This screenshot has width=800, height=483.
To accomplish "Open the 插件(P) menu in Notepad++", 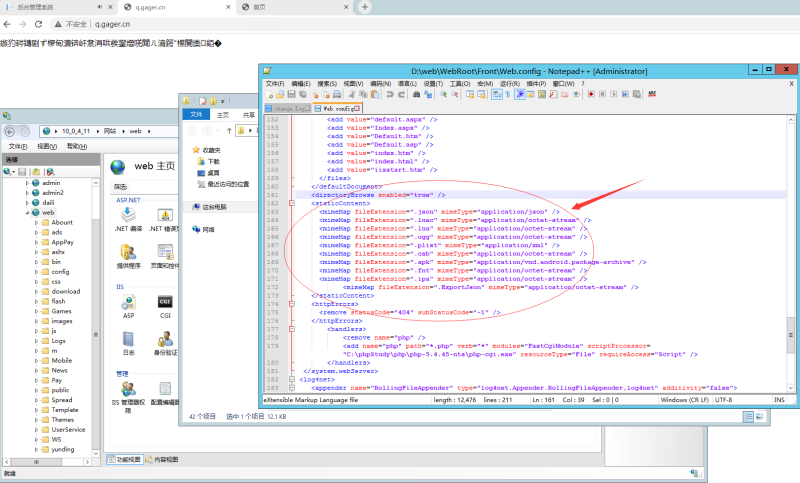I will tap(536, 84).
